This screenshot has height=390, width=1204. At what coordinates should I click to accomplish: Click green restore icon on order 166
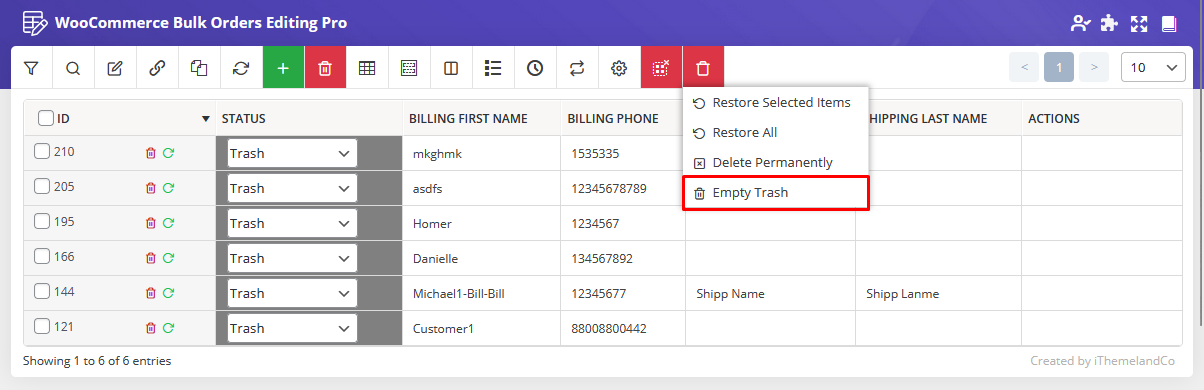[x=169, y=258]
